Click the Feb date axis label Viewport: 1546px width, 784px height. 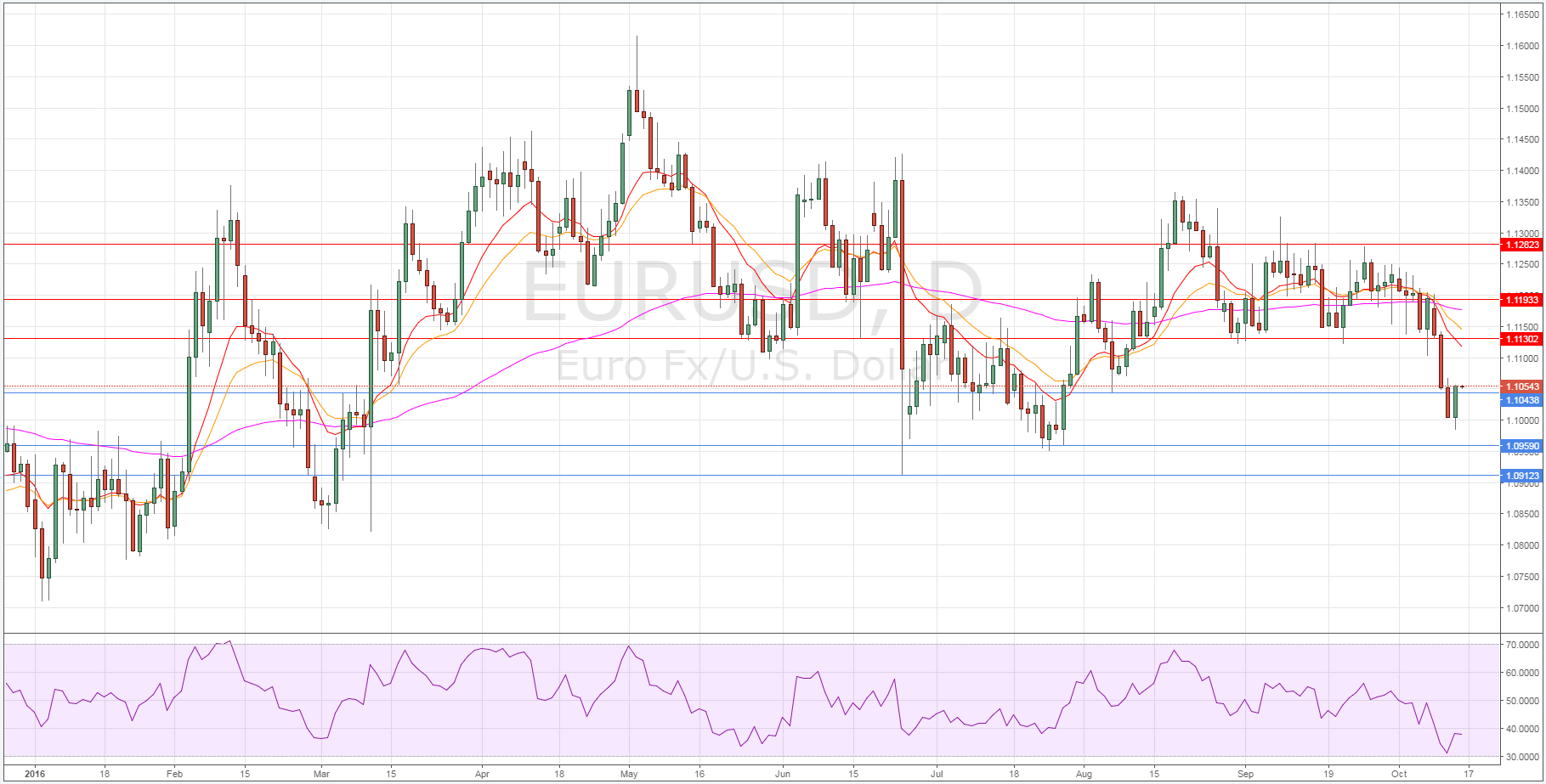coord(174,774)
